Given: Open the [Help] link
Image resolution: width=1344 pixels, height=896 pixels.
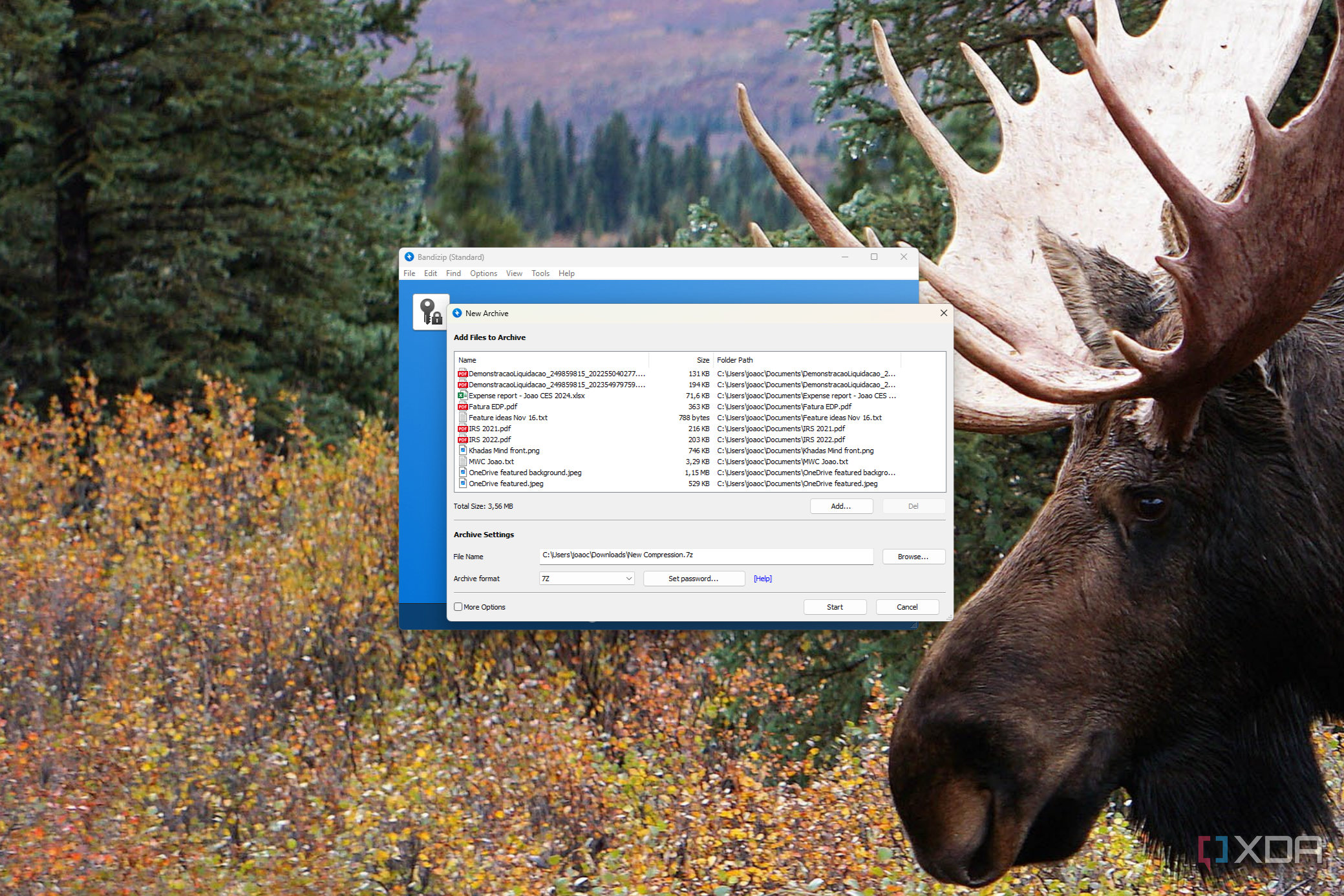Looking at the screenshot, I should click(763, 579).
